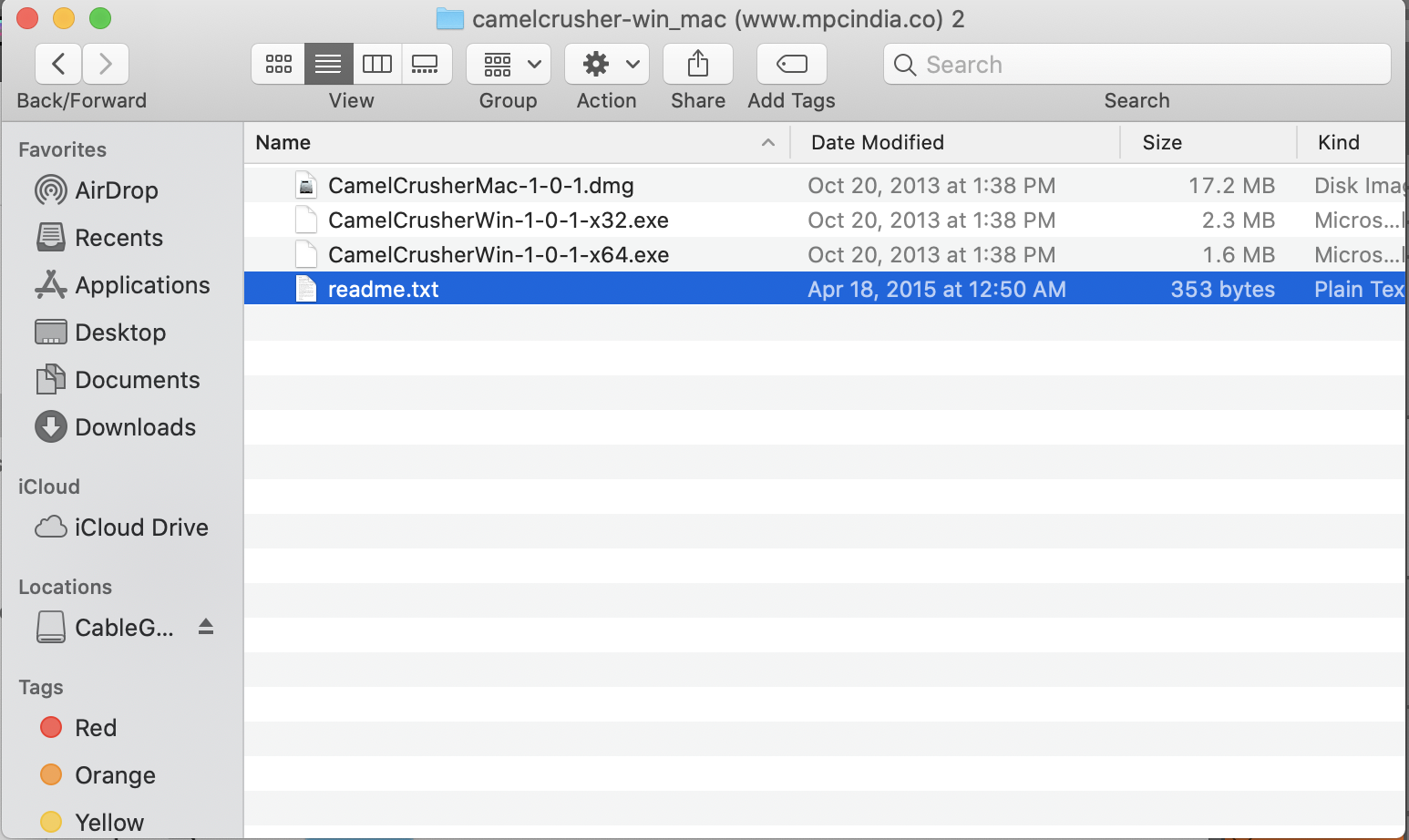1409x840 pixels.
Task: Focus the Search field
Action: (x=1137, y=65)
